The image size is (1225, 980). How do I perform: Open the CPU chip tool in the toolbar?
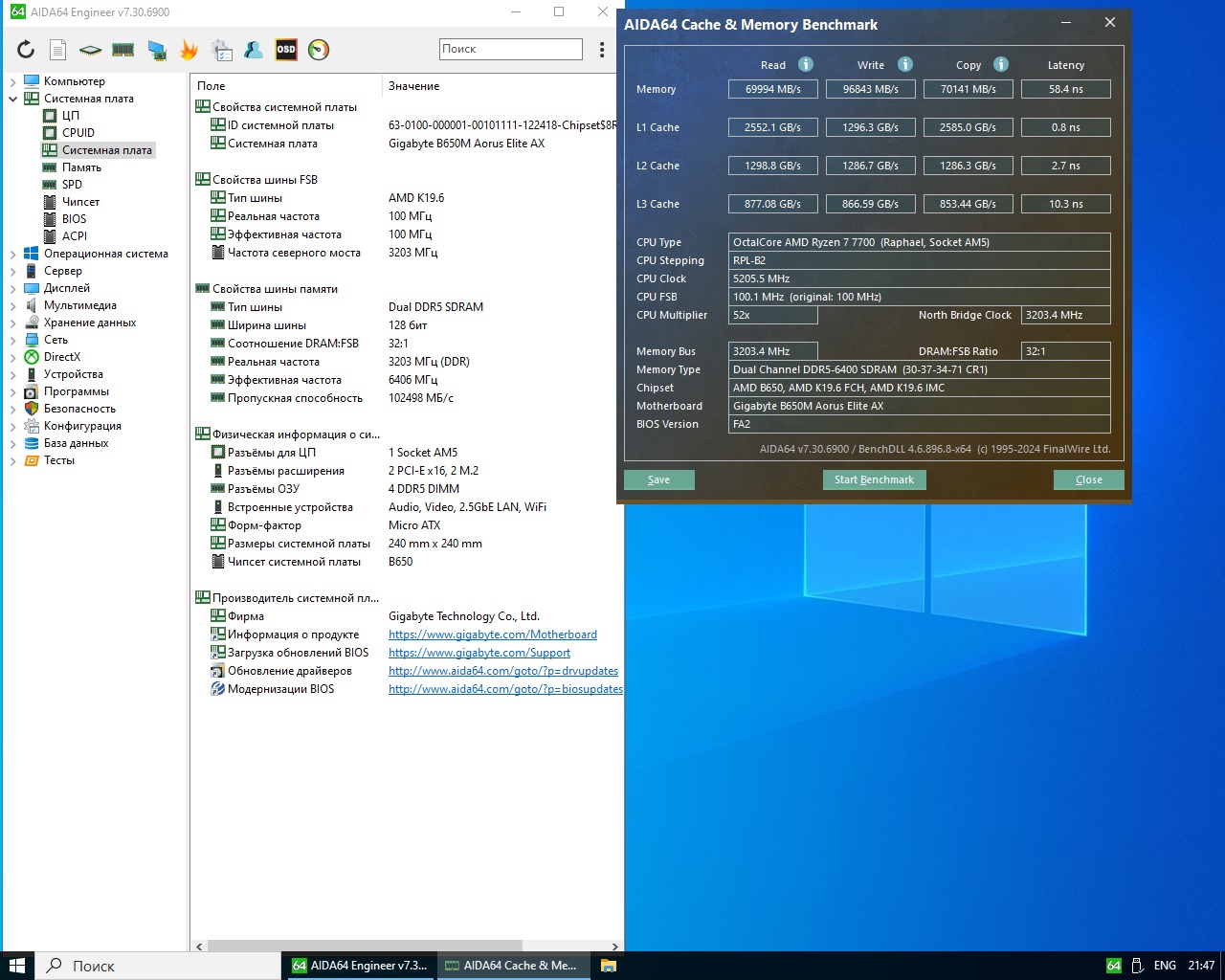click(90, 50)
